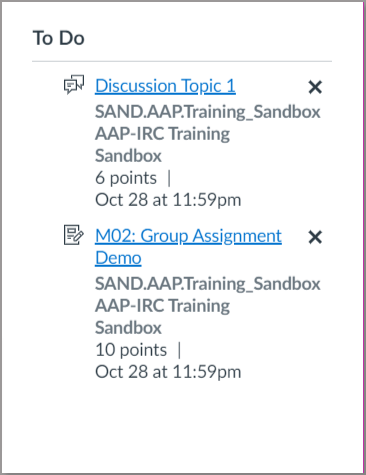This screenshot has width=366, height=475.
Task: Click the discussion speech-bubbles icon
Action: tap(74, 84)
